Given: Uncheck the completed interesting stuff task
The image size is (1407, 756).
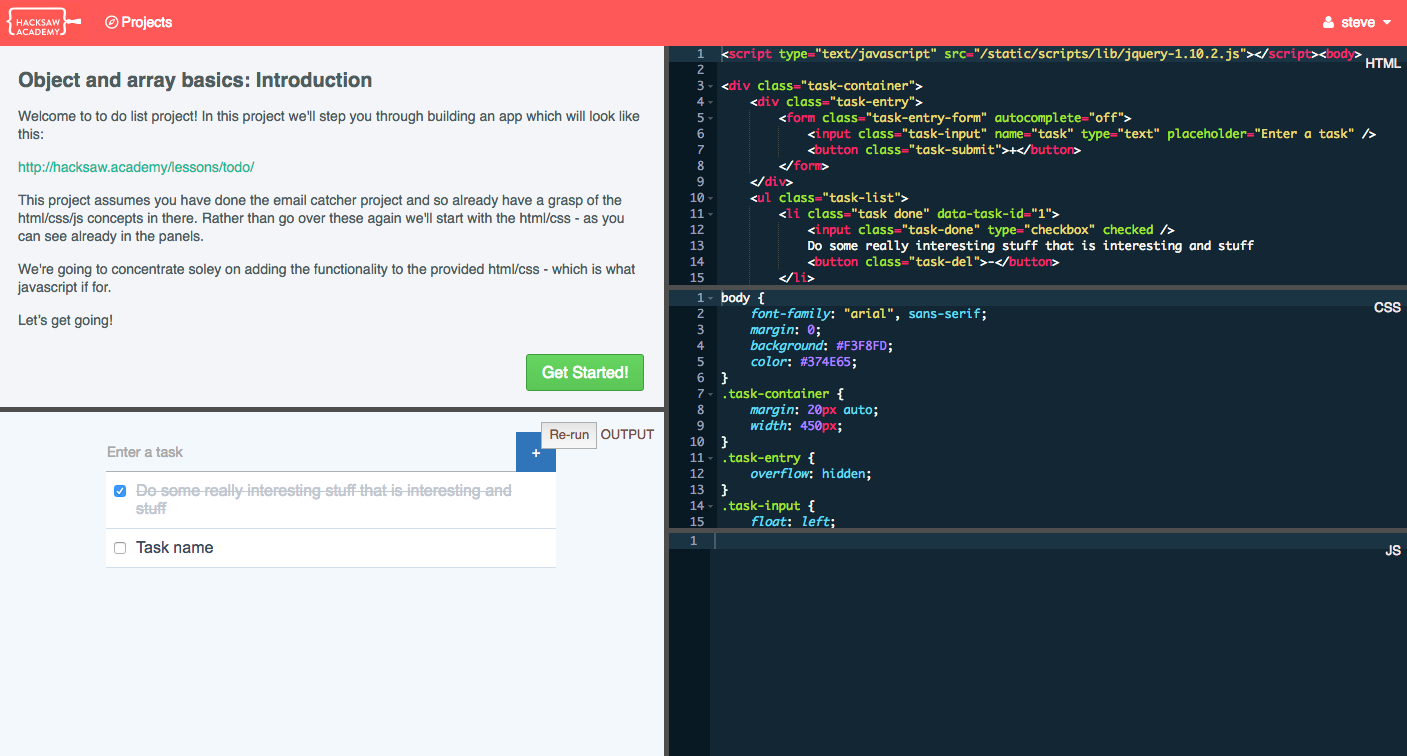Looking at the screenshot, I should click(120, 491).
